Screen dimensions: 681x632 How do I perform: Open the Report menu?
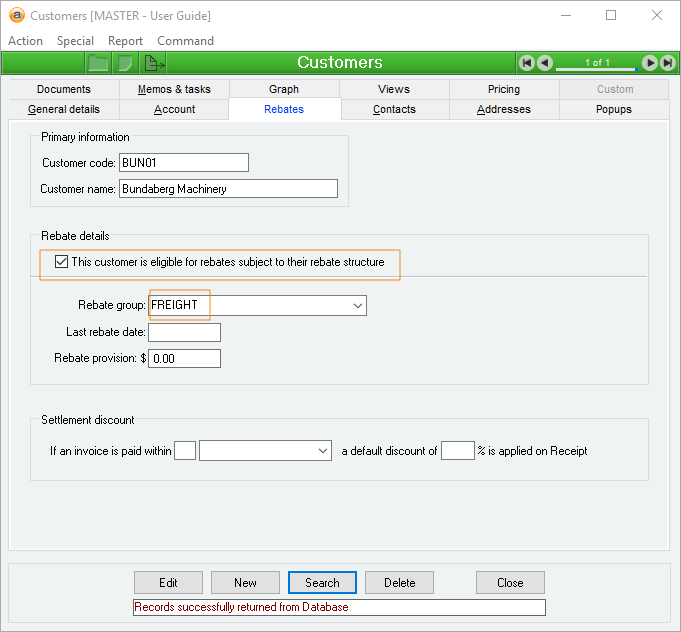point(125,41)
